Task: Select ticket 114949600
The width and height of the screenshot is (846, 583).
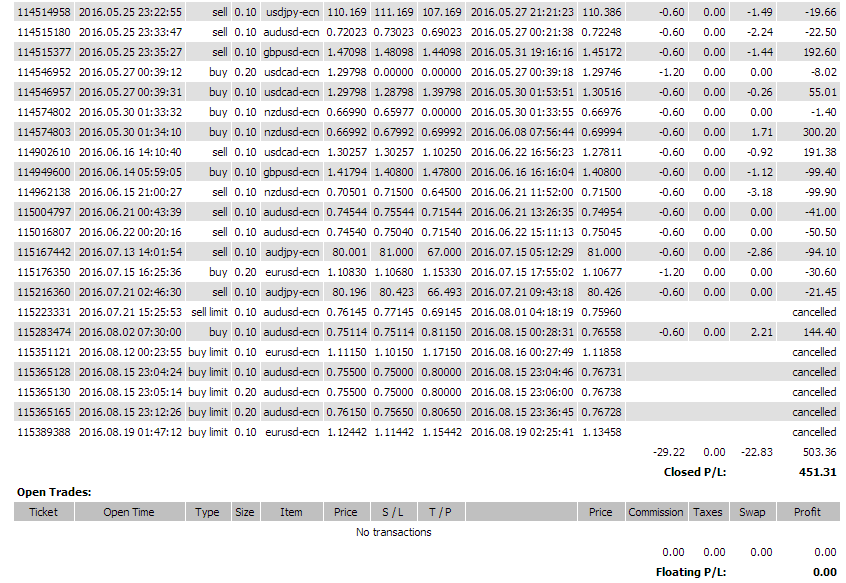Action: point(44,172)
